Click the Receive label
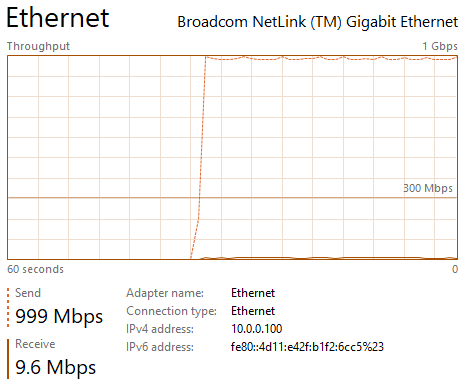 [x=35, y=344]
